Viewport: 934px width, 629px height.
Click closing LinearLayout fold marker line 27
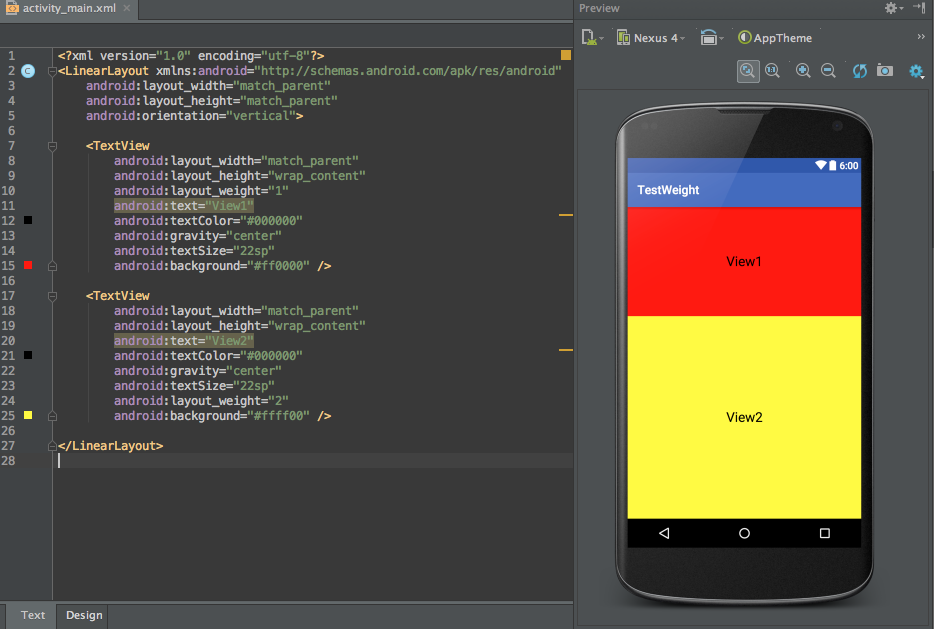pyautogui.click(x=52, y=446)
